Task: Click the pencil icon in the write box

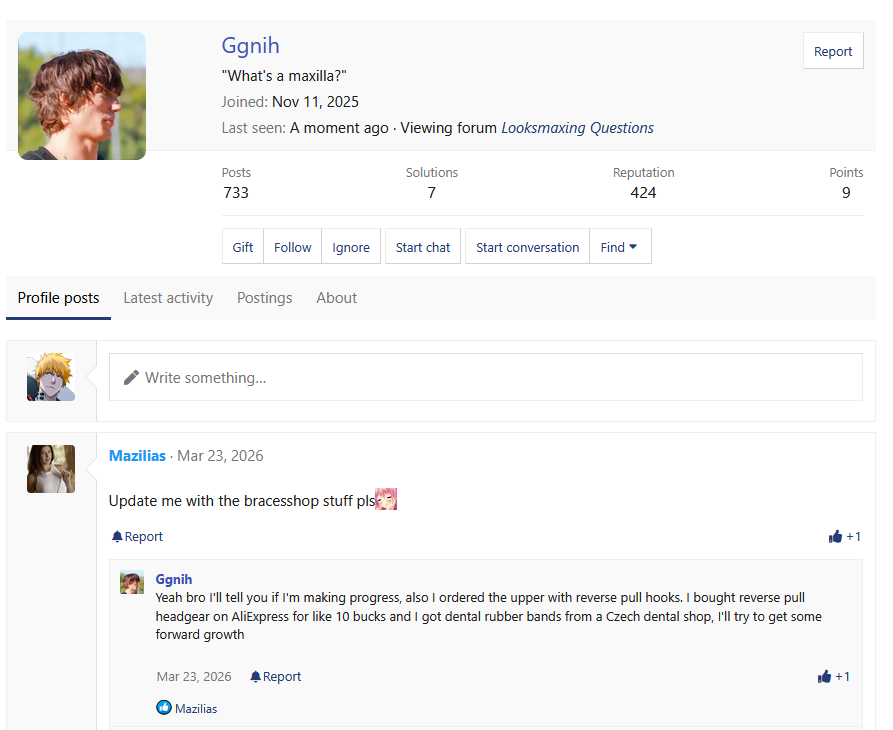Action: 131,378
